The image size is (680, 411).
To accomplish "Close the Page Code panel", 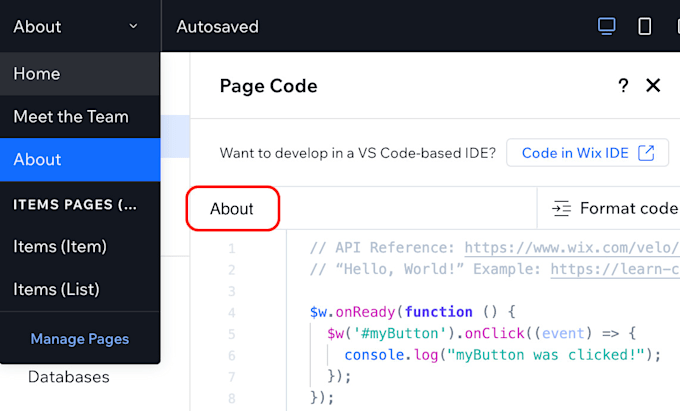I will (653, 85).
